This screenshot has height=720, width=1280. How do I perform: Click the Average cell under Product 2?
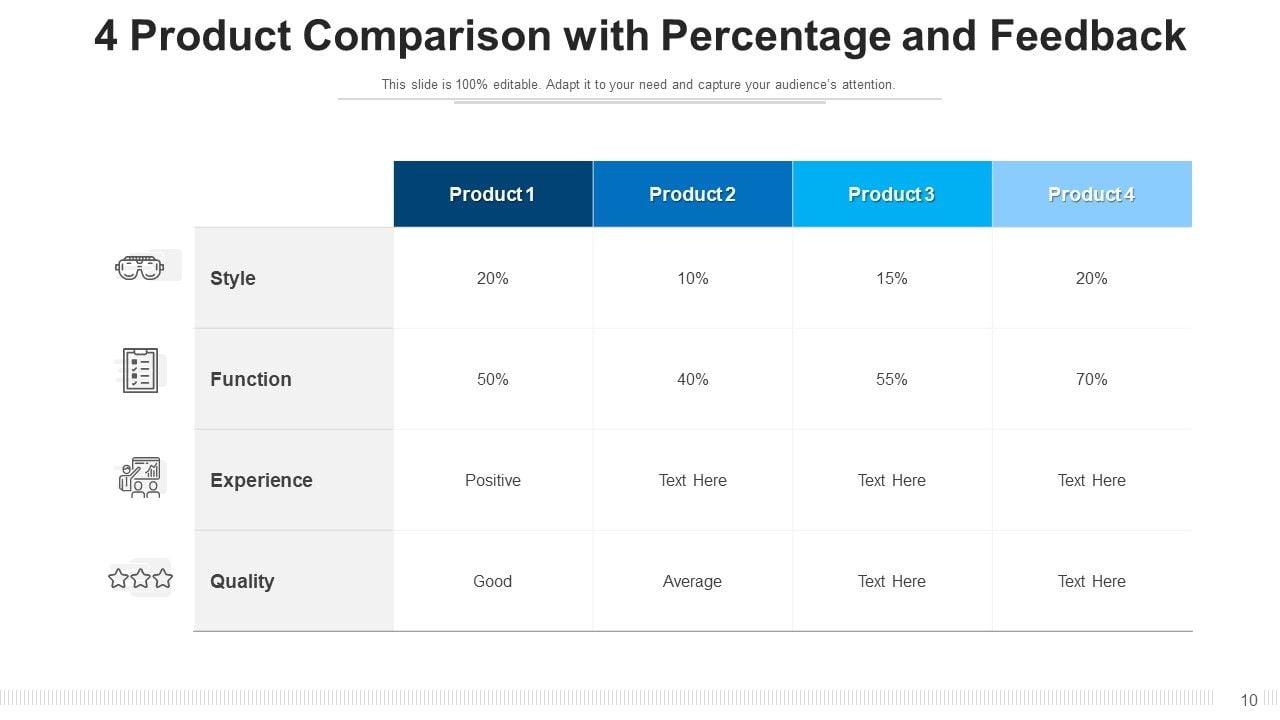[x=692, y=581]
